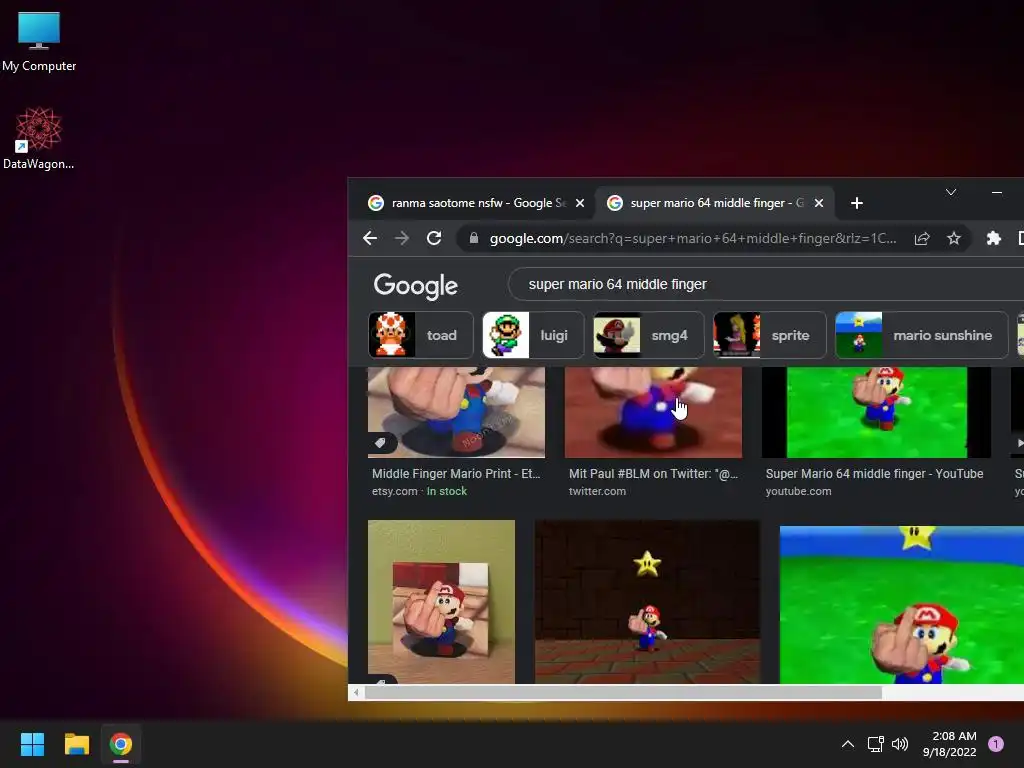Open the DataWagon desktop shortcut

tap(39, 138)
